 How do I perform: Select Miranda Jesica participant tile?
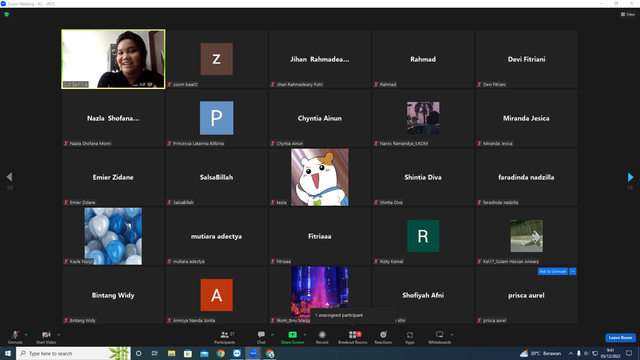(526, 118)
